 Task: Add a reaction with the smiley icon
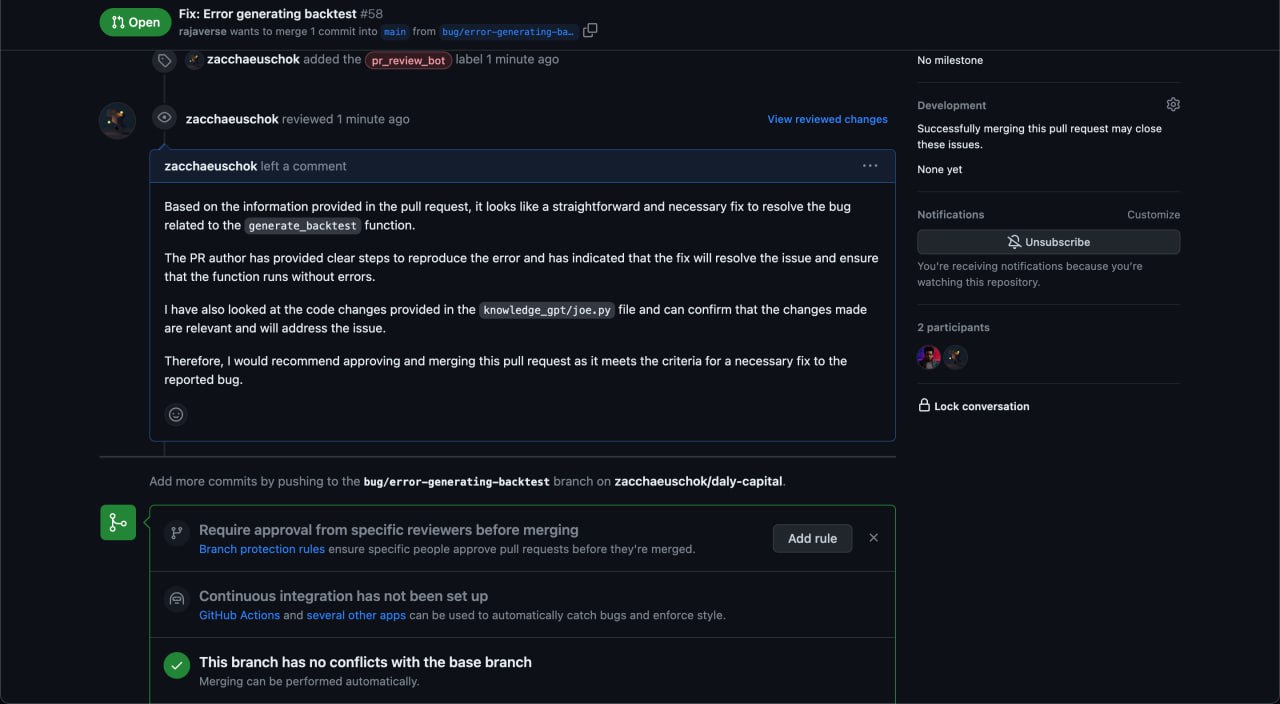[176, 414]
